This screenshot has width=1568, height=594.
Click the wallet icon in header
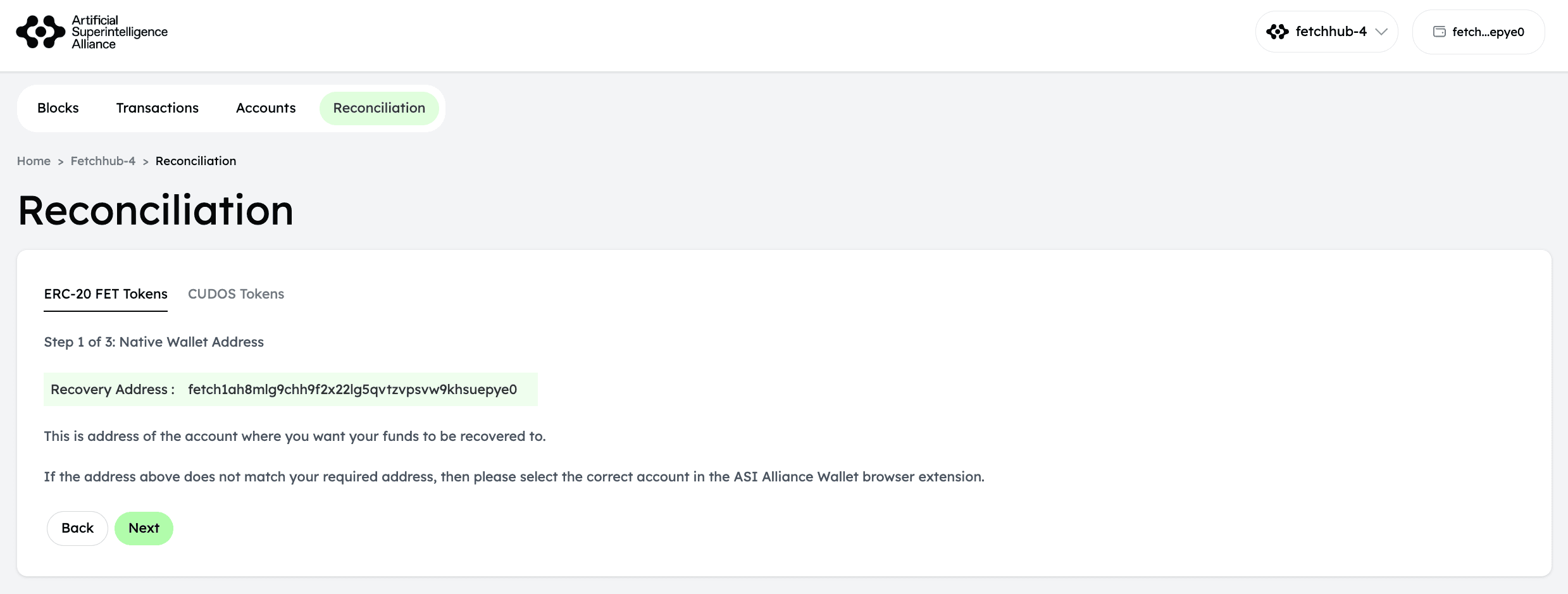1440,32
